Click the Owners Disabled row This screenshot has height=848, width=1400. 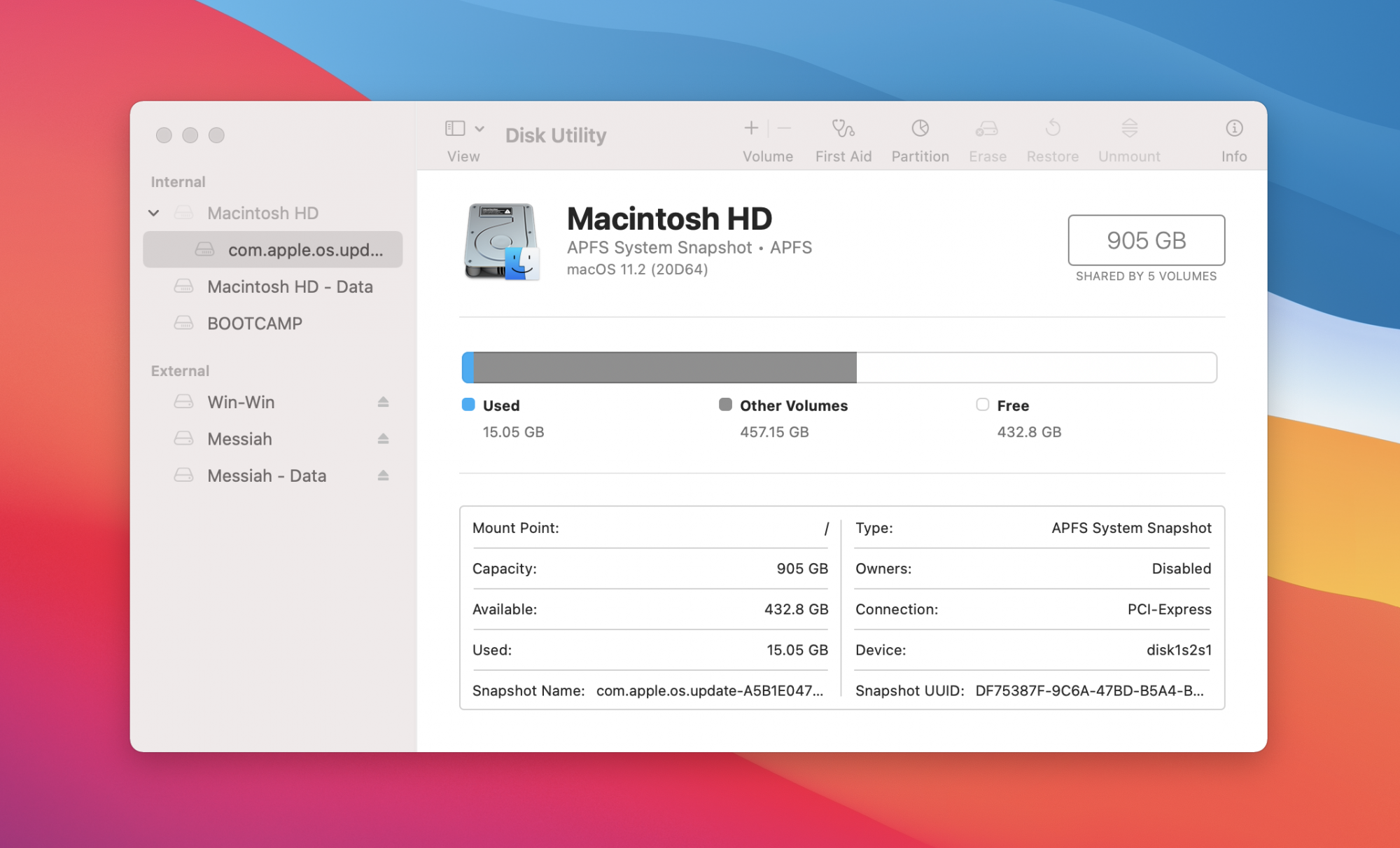click(1033, 569)
